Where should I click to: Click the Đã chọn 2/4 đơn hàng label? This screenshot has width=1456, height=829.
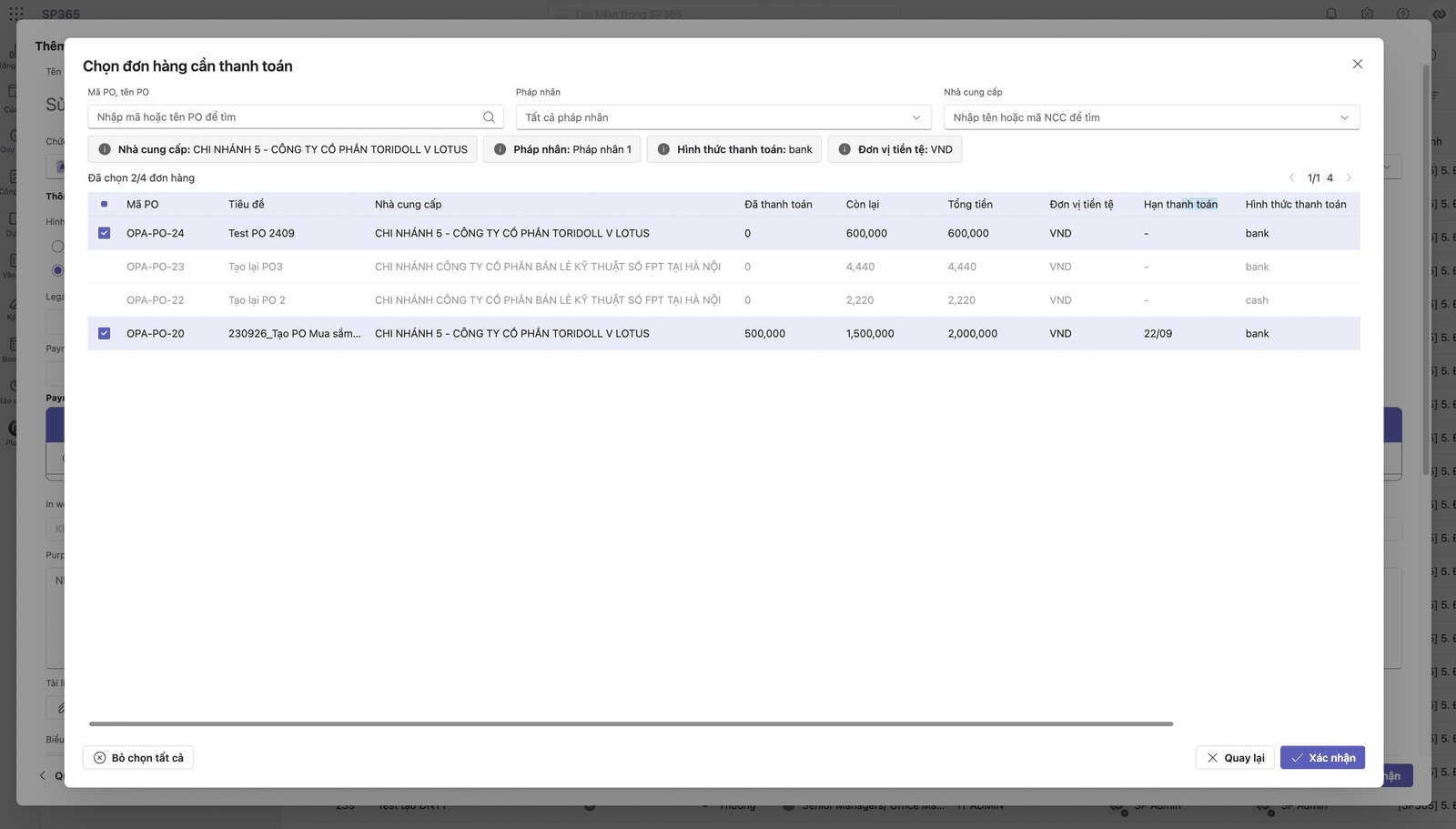141,178
